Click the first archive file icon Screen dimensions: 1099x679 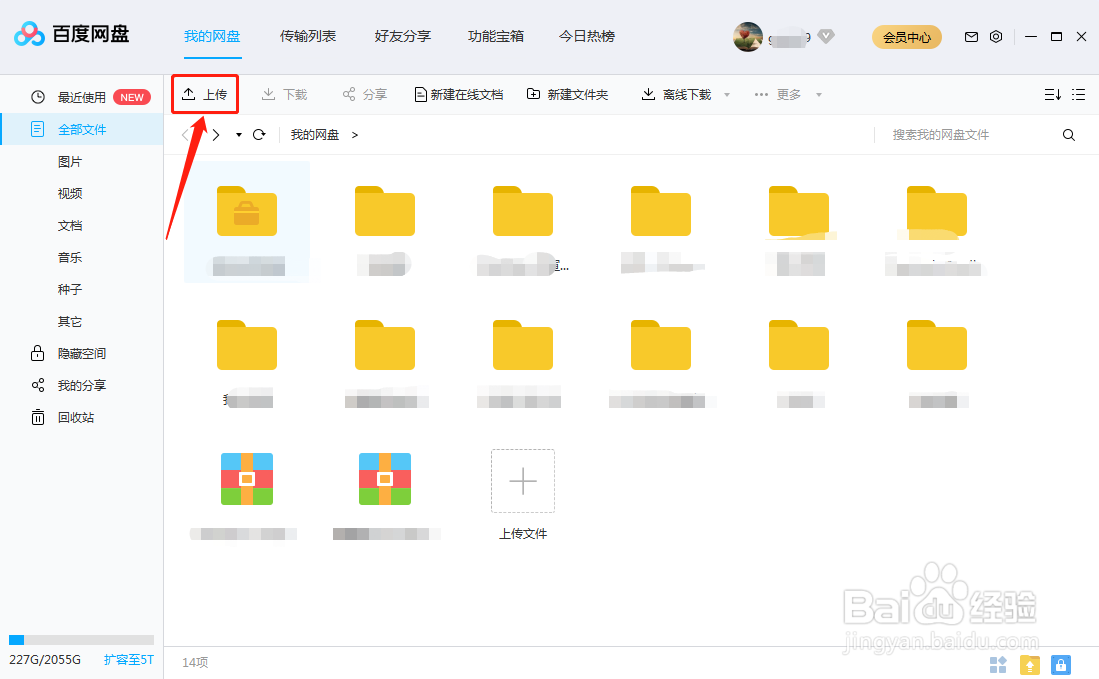[x=247, y=479]
